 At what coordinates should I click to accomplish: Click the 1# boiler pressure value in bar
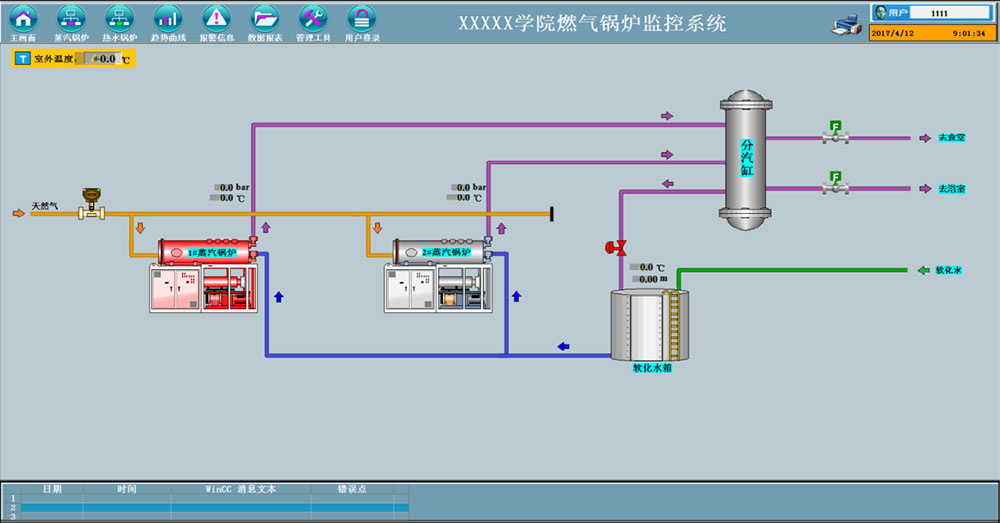click(x=224, y=188)
